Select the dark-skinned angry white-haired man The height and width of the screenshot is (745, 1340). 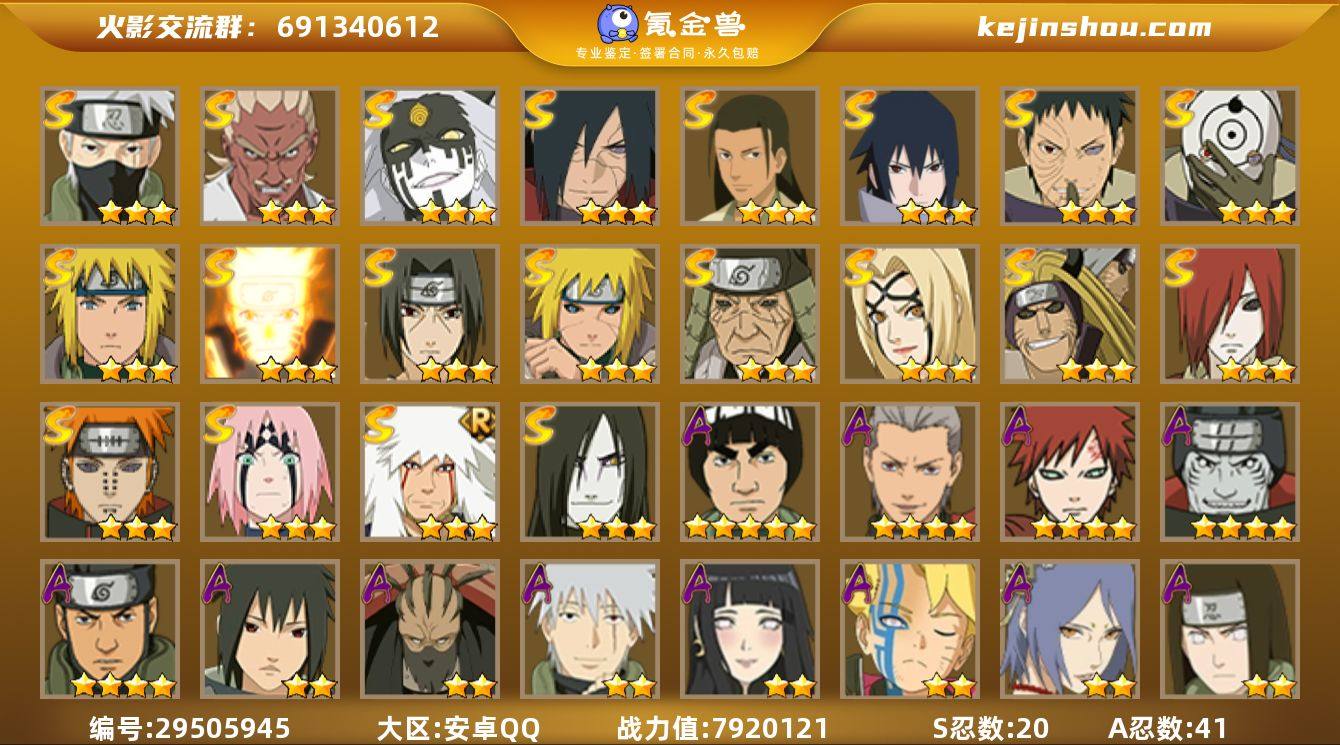[x=270, y=156]
